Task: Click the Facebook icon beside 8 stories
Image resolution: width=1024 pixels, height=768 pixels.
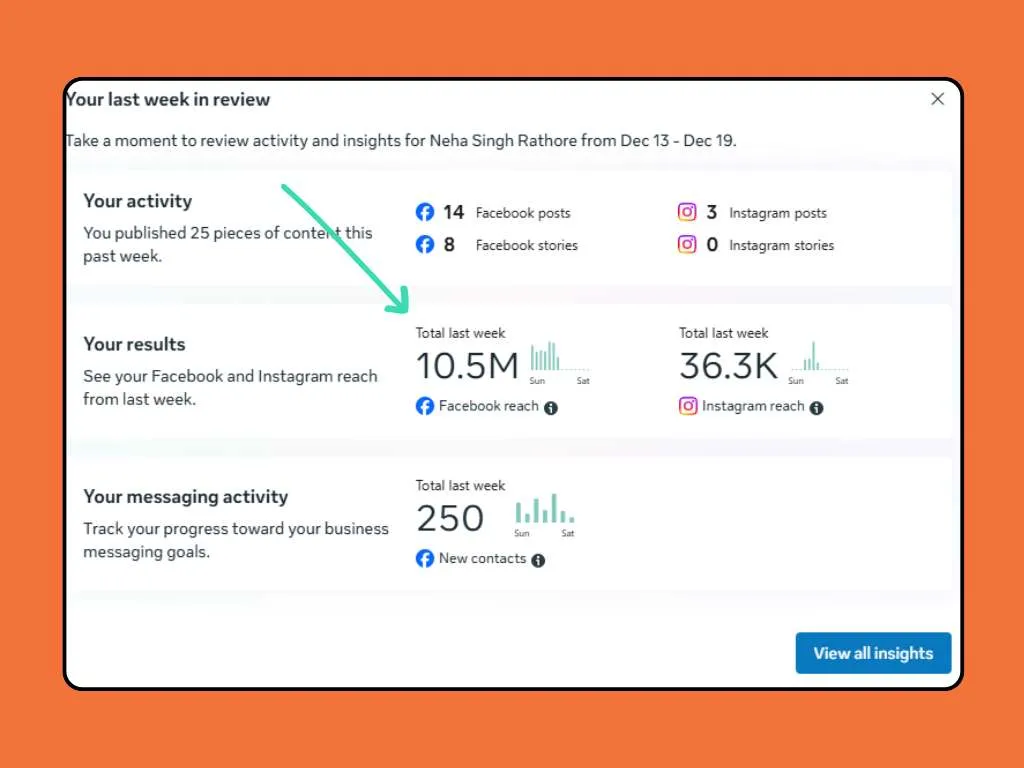Action: tap(425, 245)
